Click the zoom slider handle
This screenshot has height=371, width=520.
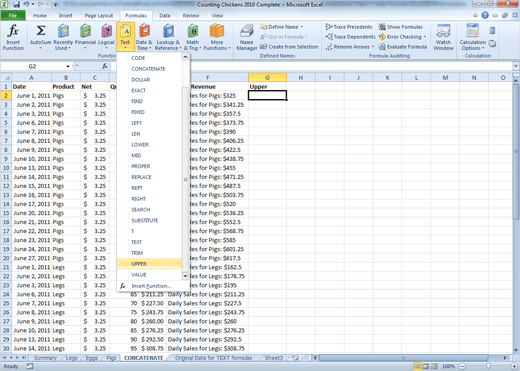click(x=488, y=366)
